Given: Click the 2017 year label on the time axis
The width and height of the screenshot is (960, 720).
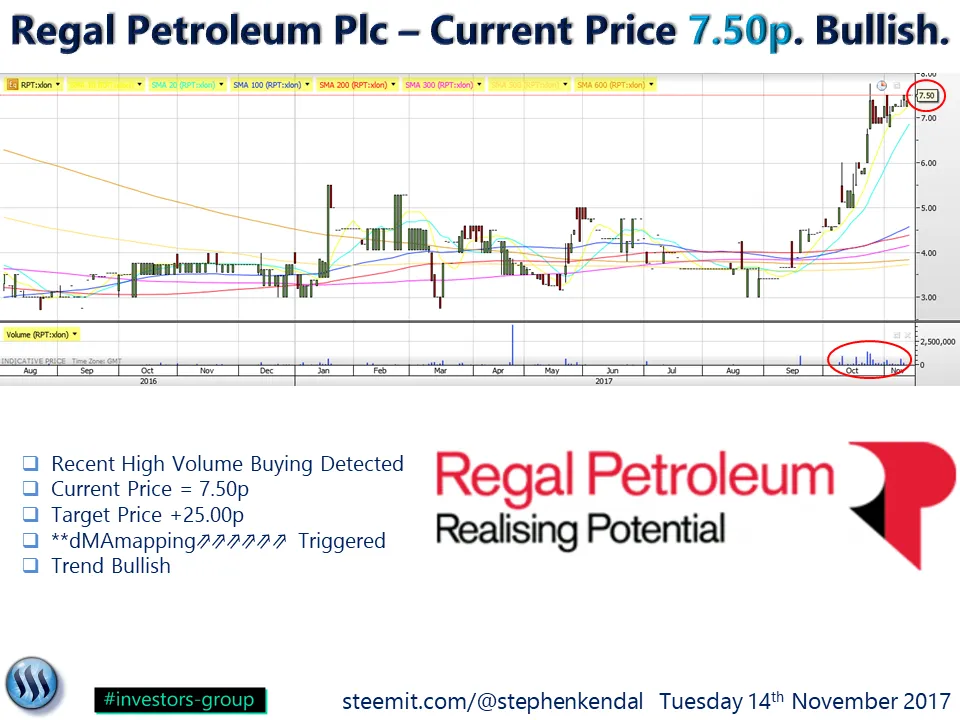Looking at the screenshot, I should tap(604, 381).
